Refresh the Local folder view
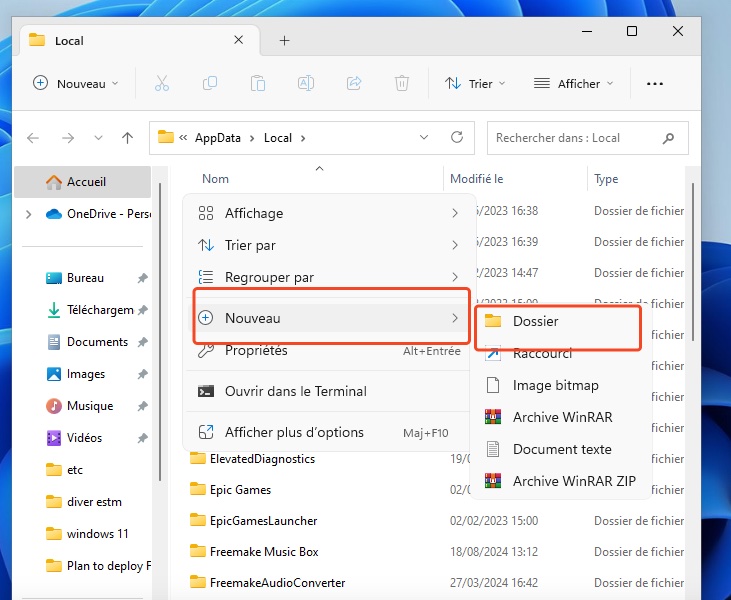Screen dimensions: 731x600 pos(457,137)
